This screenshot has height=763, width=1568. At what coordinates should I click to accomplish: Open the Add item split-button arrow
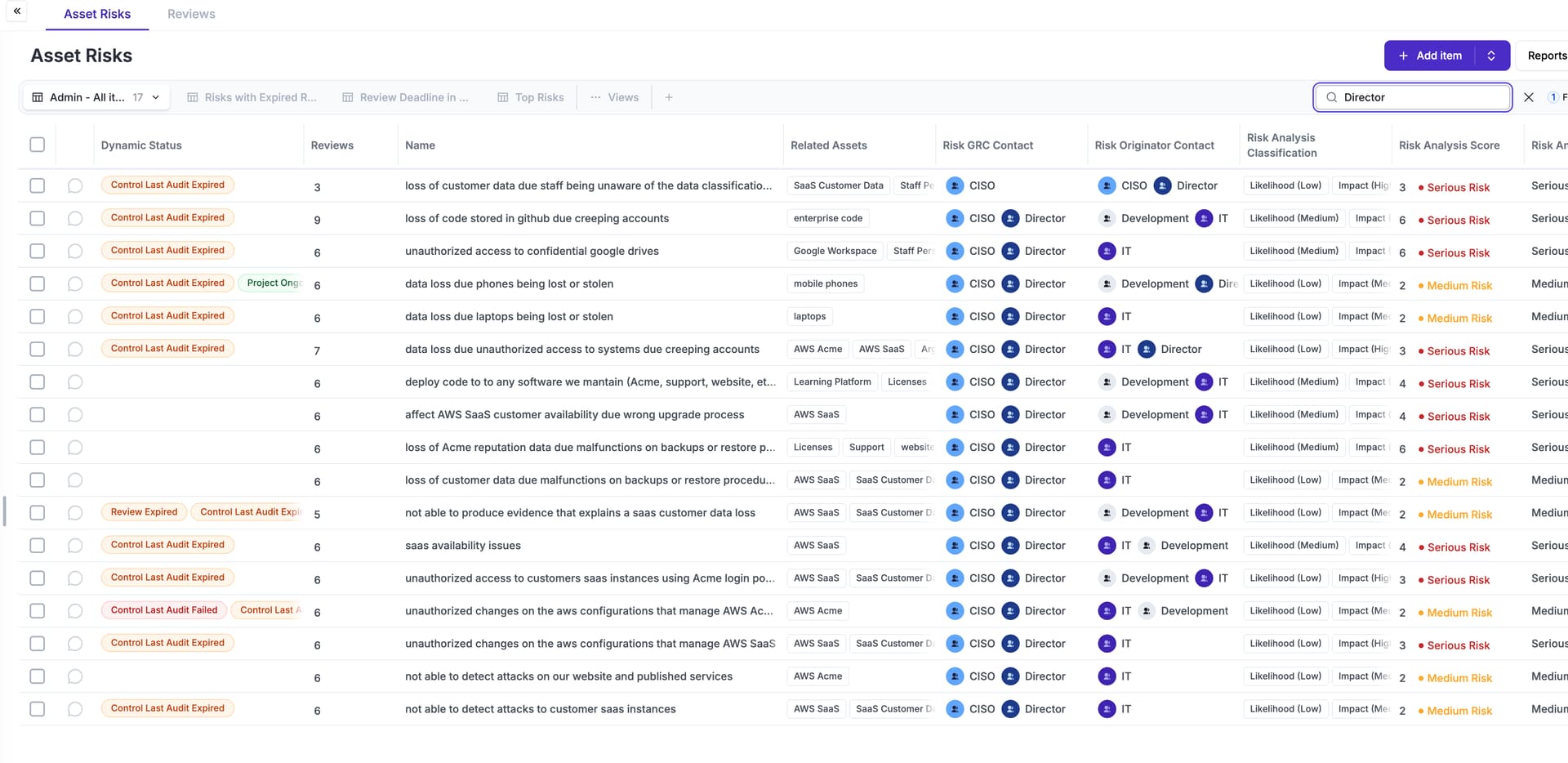pyautogui.click(x=1491, y=56)
